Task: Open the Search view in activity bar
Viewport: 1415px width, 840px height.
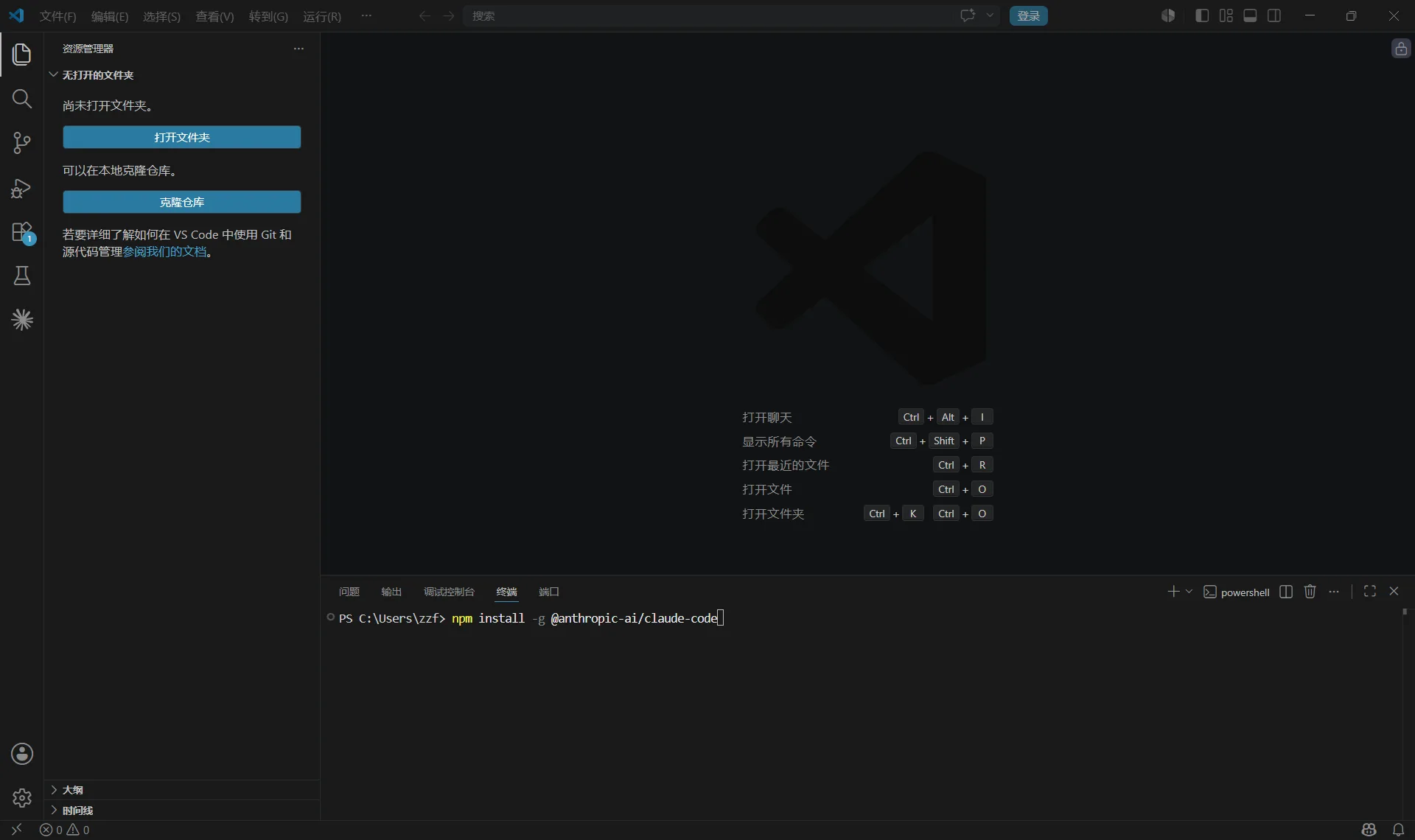Action: click(x=22, y=99)
